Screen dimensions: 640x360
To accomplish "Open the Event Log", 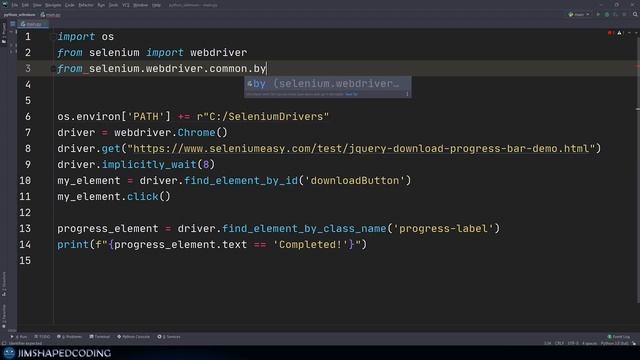I will click(x=619, y=337).
